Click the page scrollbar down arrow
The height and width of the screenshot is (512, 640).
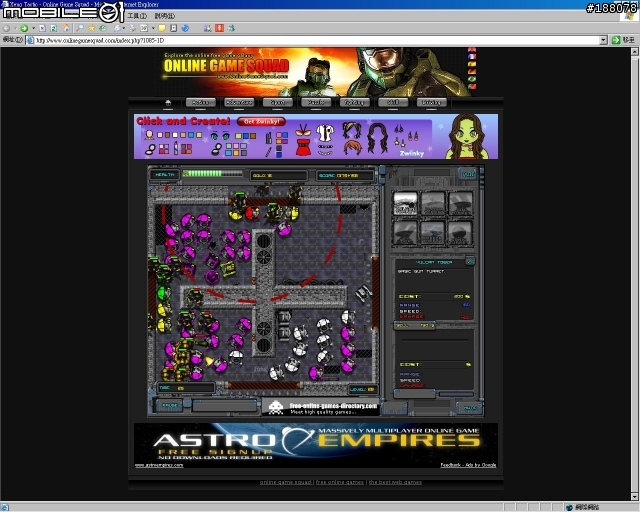[635, 496]
